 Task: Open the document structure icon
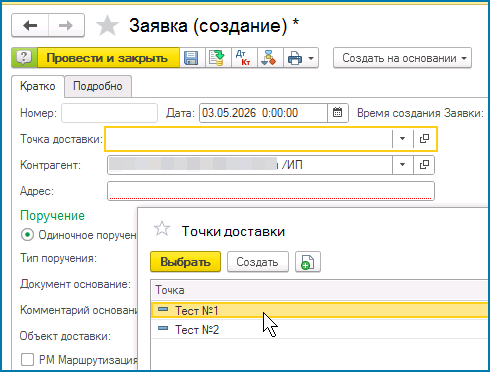point(270,58)
